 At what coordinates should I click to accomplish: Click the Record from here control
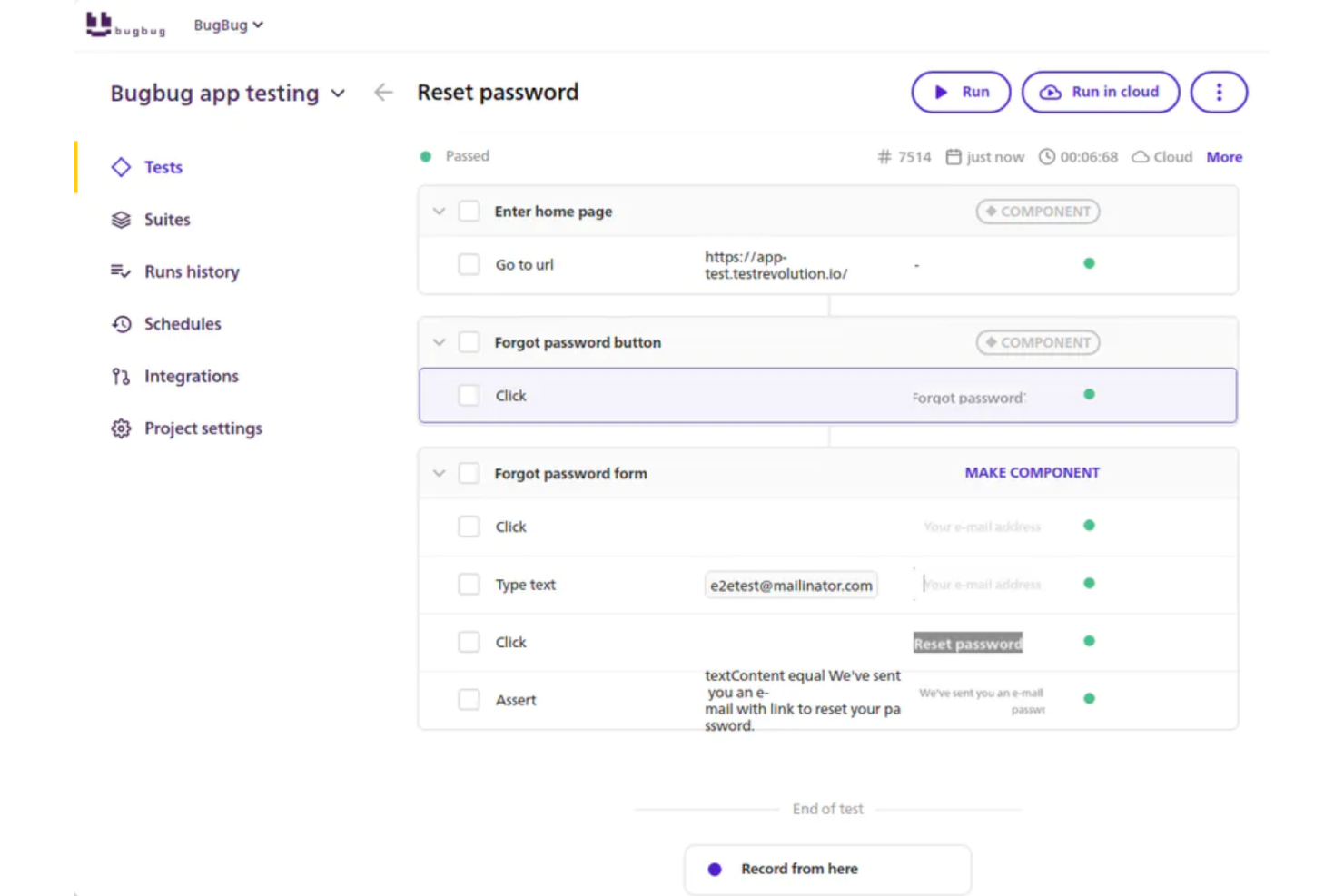pos(826,869)
